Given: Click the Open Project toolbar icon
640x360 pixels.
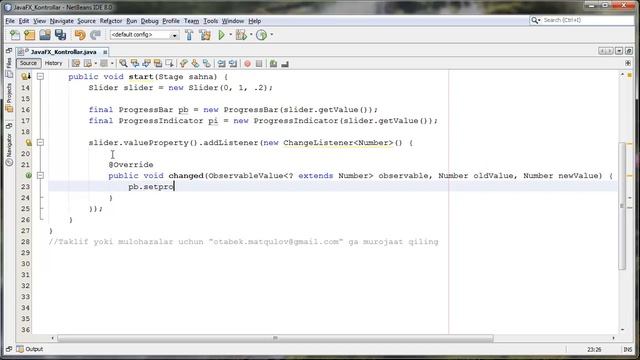Looking at the screenshot, I should 45,35.
